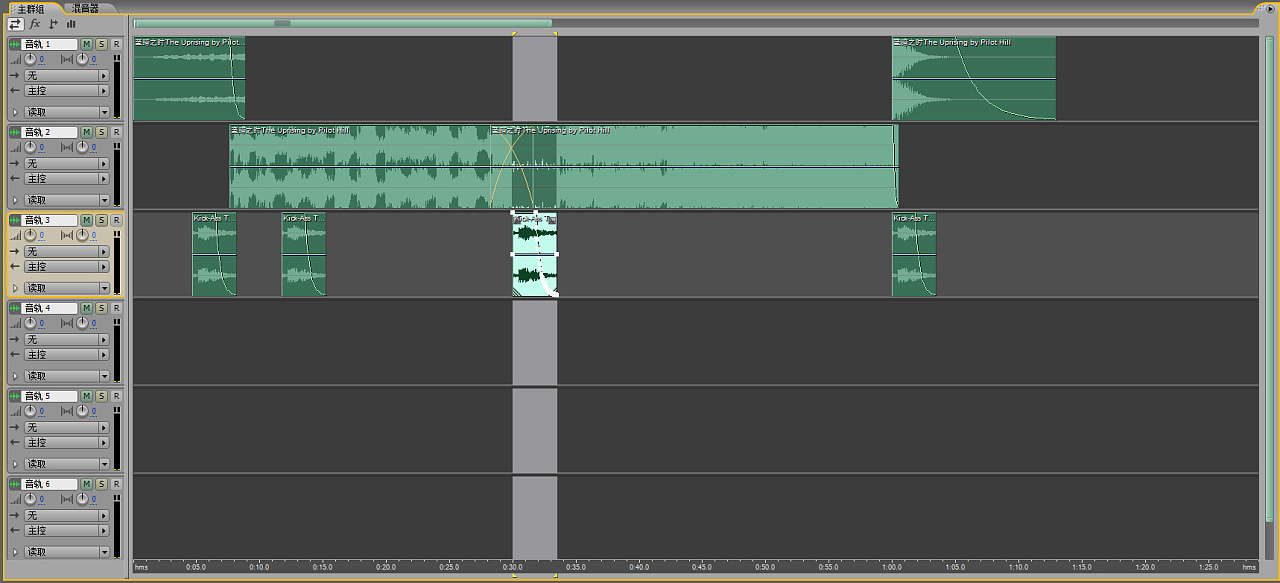Click the volume knob of 音轨 1

click(30, 60)
